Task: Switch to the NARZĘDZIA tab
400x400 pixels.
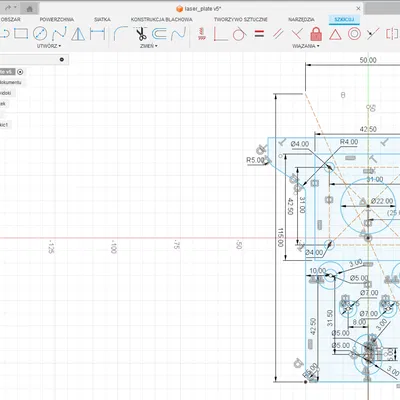Action: [x=301, y=20]
